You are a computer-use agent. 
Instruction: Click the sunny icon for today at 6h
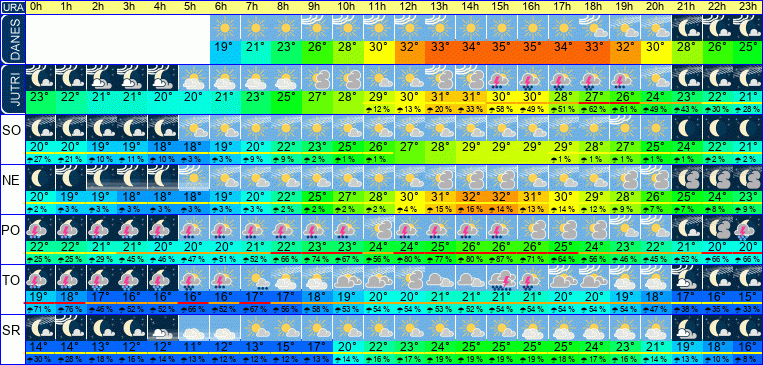tap(225, 28)
